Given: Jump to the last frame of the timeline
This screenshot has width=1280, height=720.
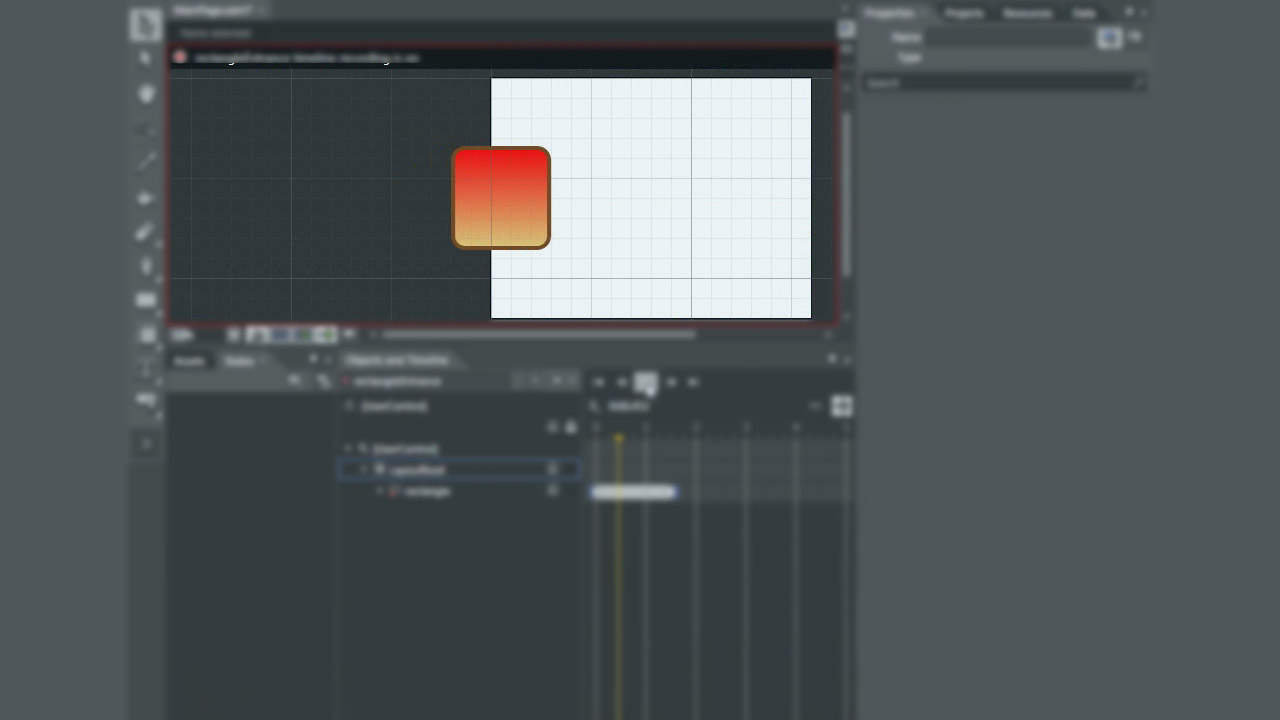Looking at the screenshot, I should tap(694, 382).
